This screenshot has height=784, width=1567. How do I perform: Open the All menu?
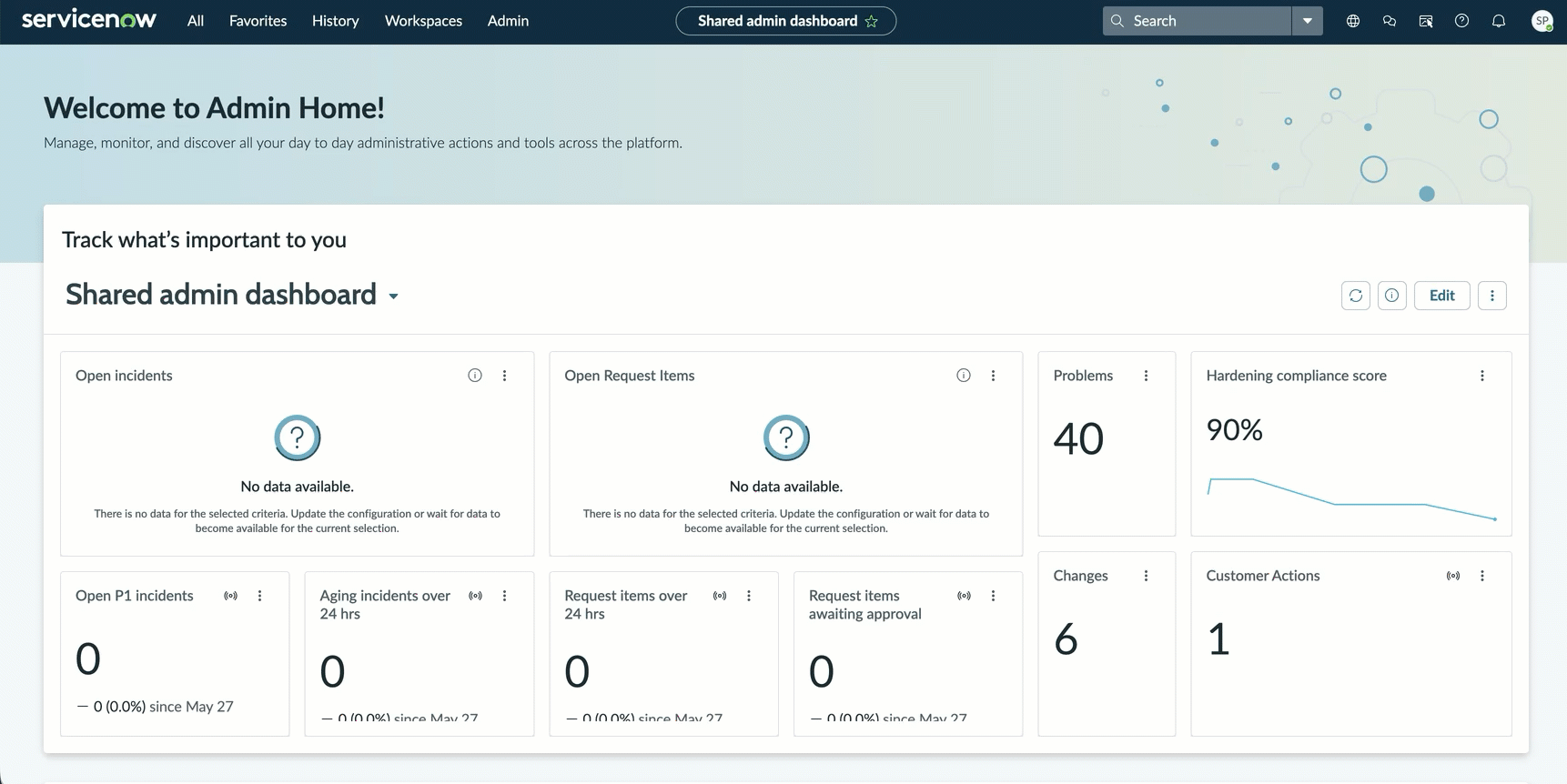196,21
